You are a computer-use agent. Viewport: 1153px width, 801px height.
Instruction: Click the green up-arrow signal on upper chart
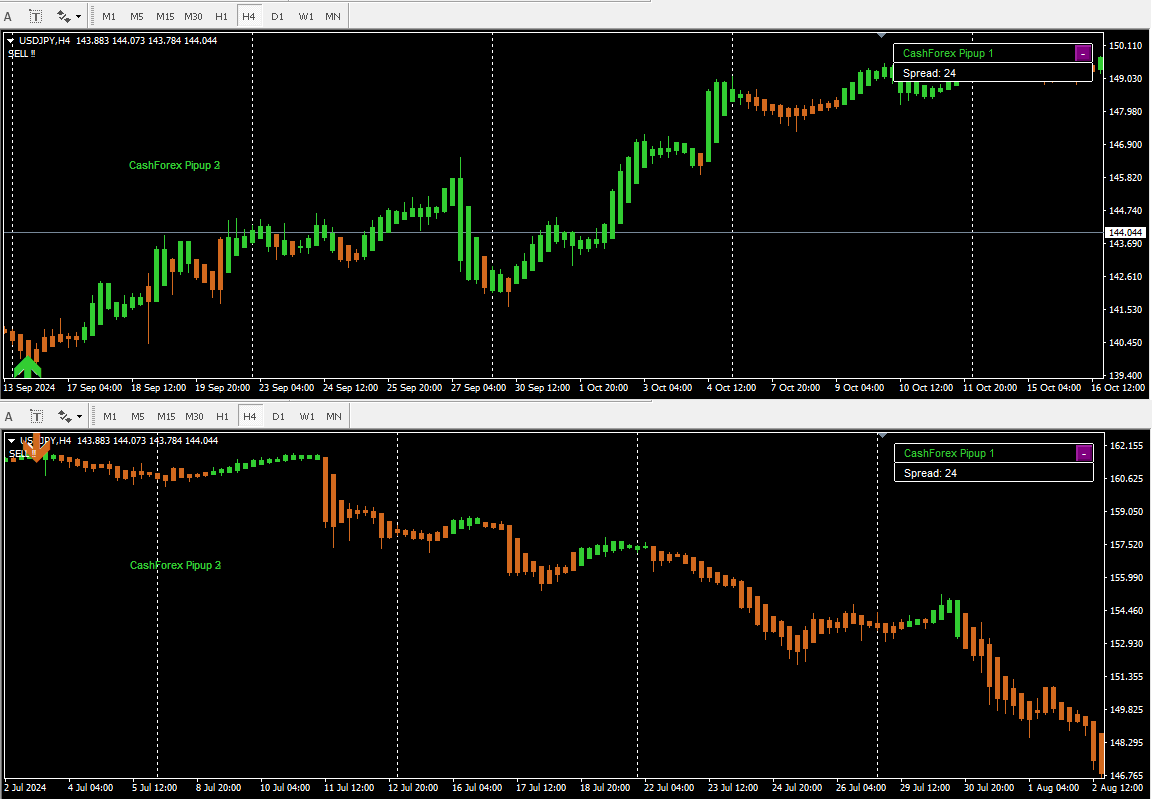27,366
